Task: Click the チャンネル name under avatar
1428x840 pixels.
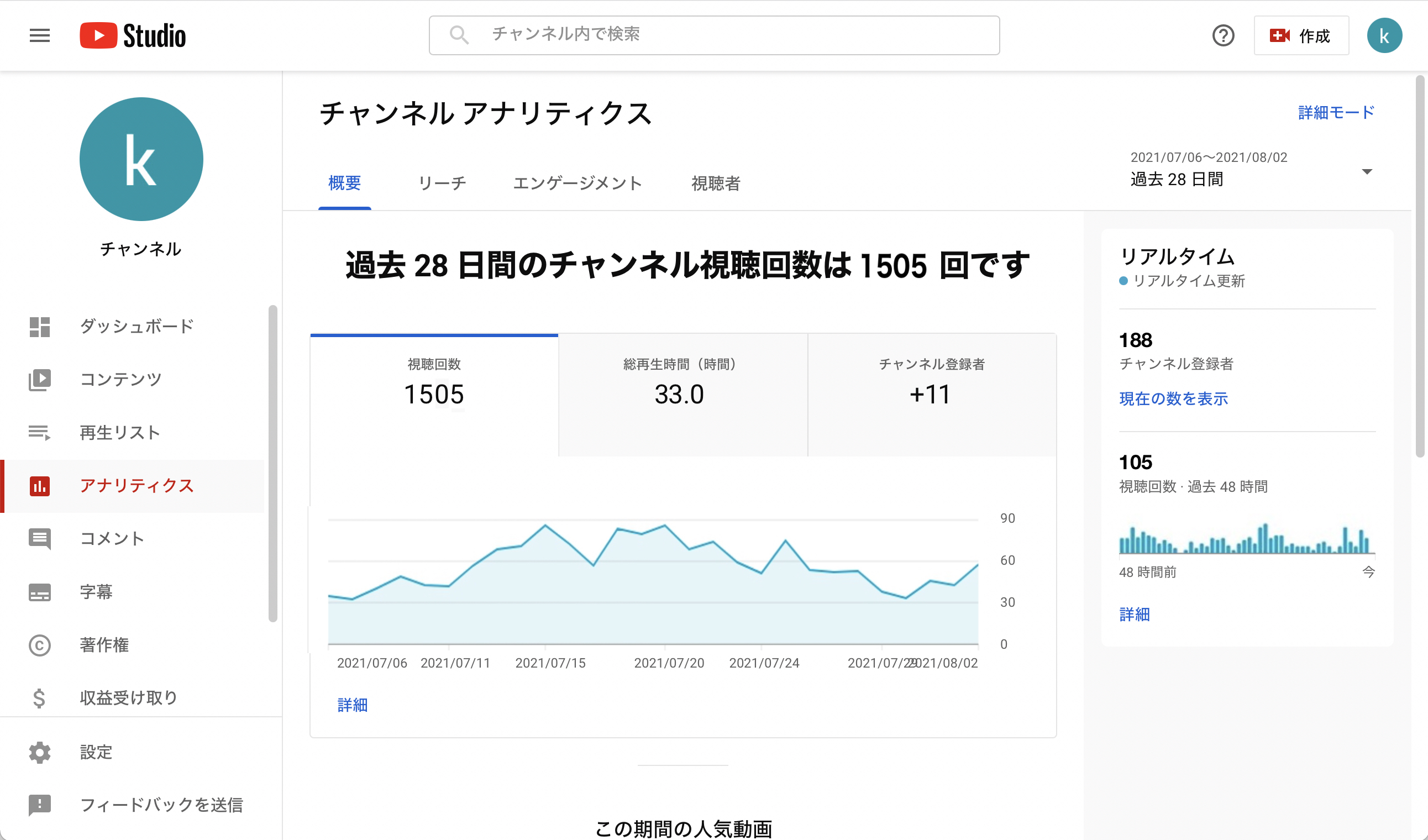Action: pyautogui.click(x=140, y=249)
